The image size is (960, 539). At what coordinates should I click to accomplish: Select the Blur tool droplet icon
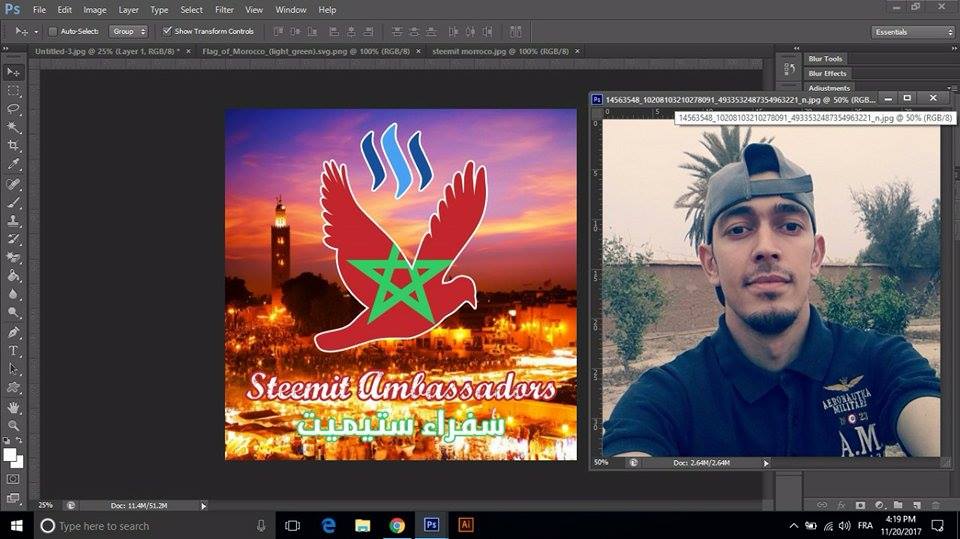[13, 294]
